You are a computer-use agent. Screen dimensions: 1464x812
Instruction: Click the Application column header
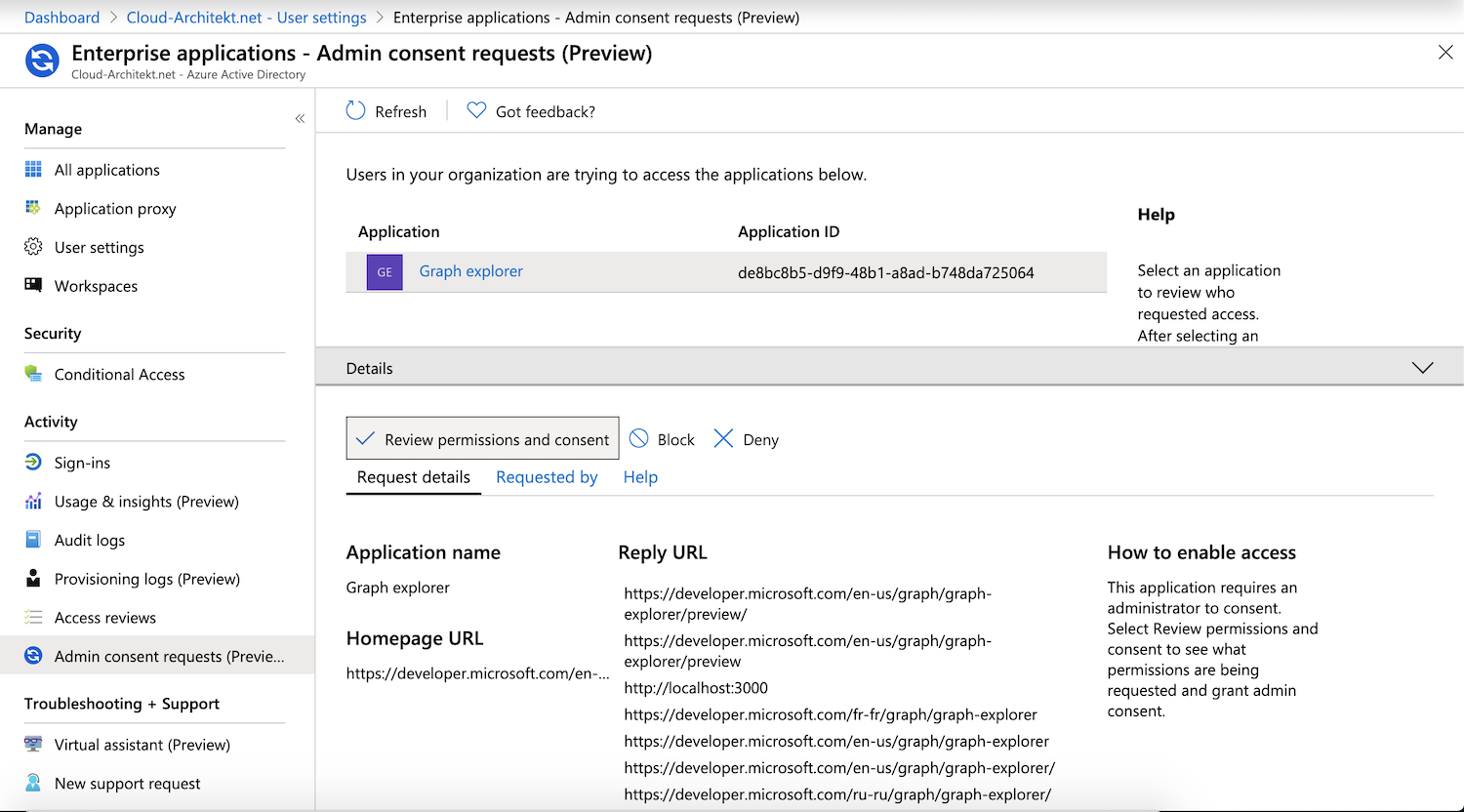click(x=398, y=232)
